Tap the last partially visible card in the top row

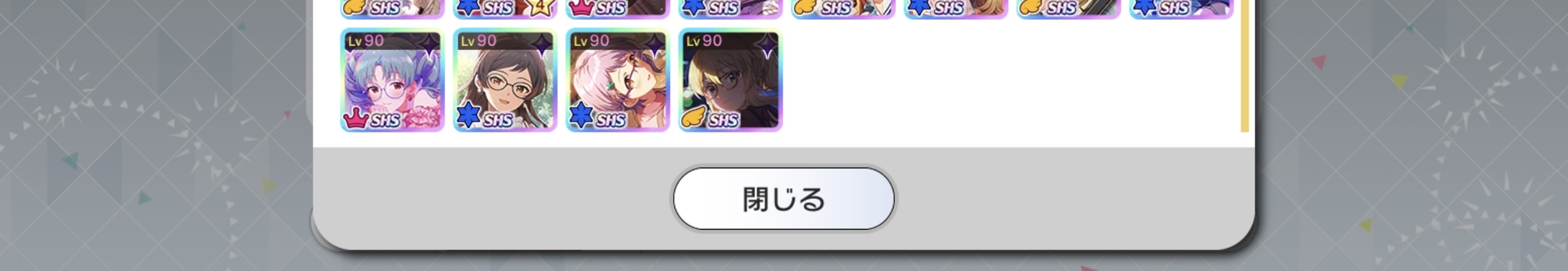pos(1181,9)
